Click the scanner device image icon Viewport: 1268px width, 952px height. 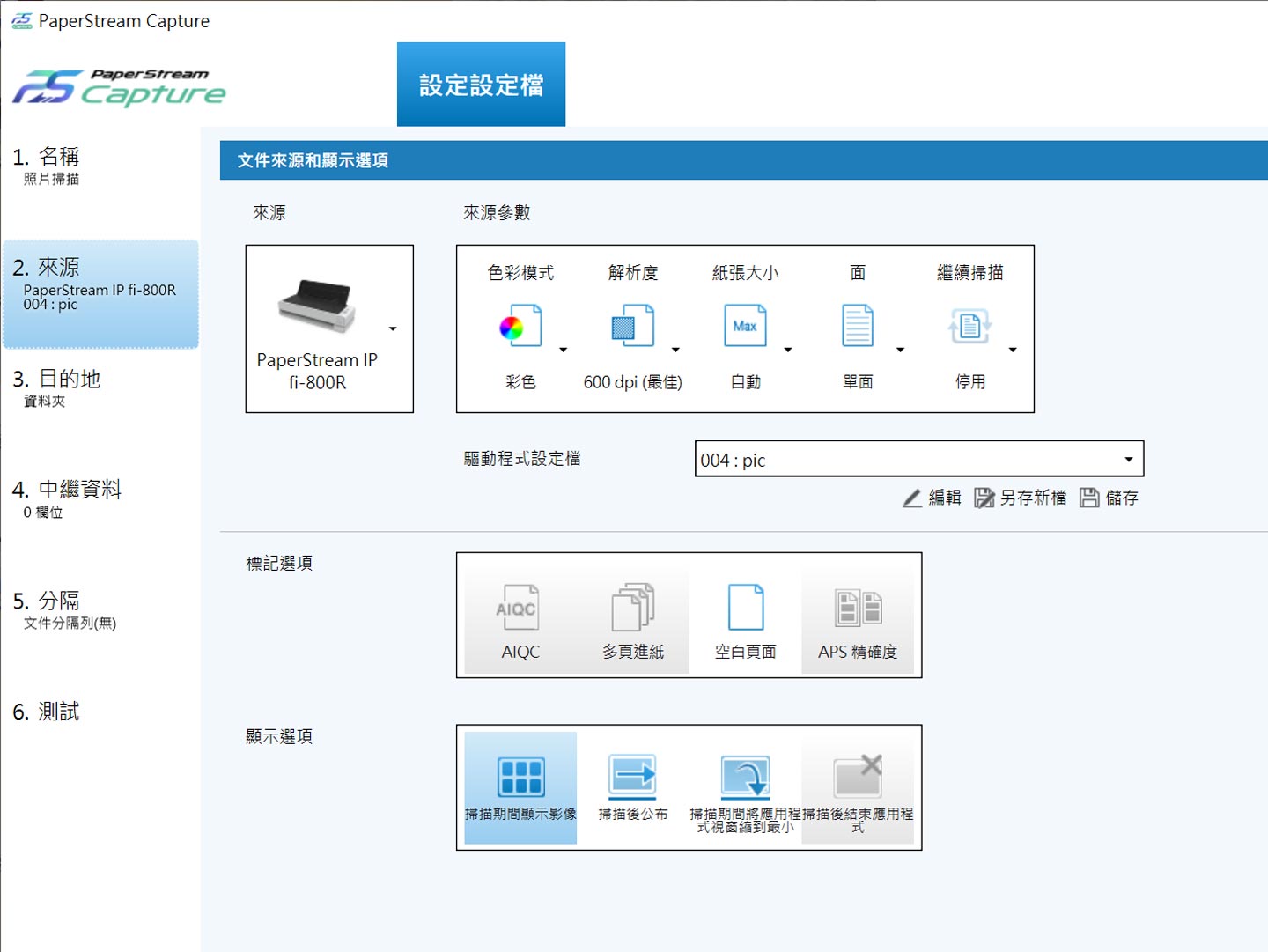(x=317, y=307)
